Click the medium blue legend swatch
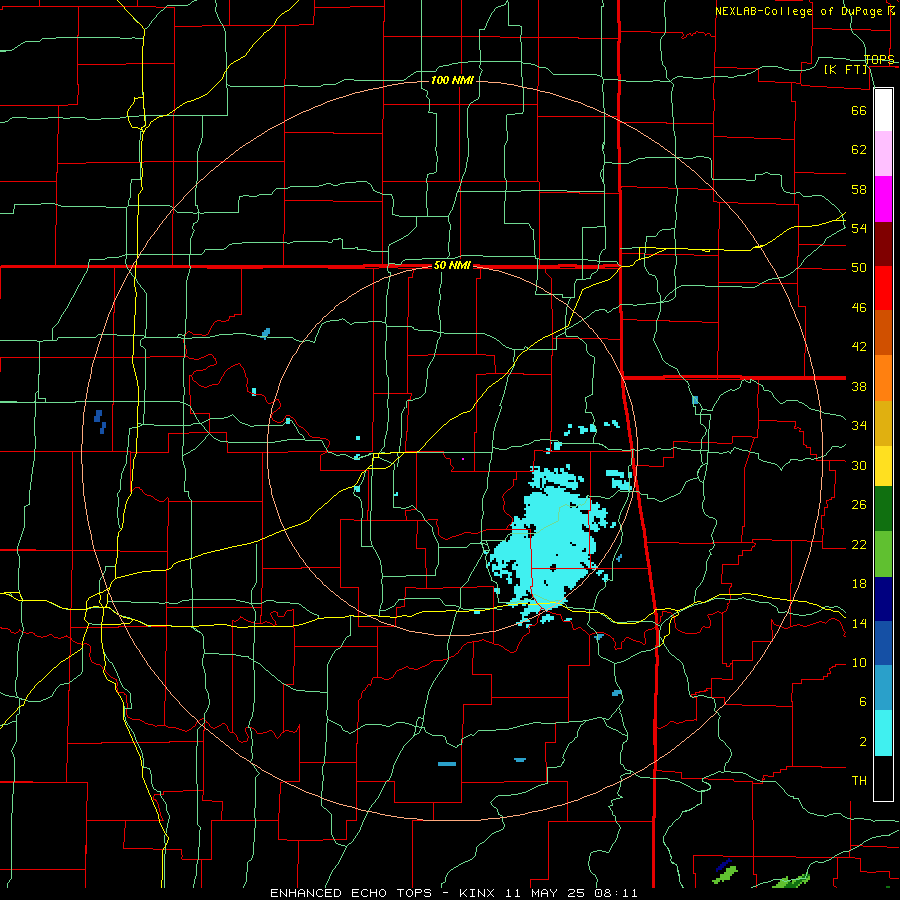Screen dimensions: 900x900 coord(883,643)
